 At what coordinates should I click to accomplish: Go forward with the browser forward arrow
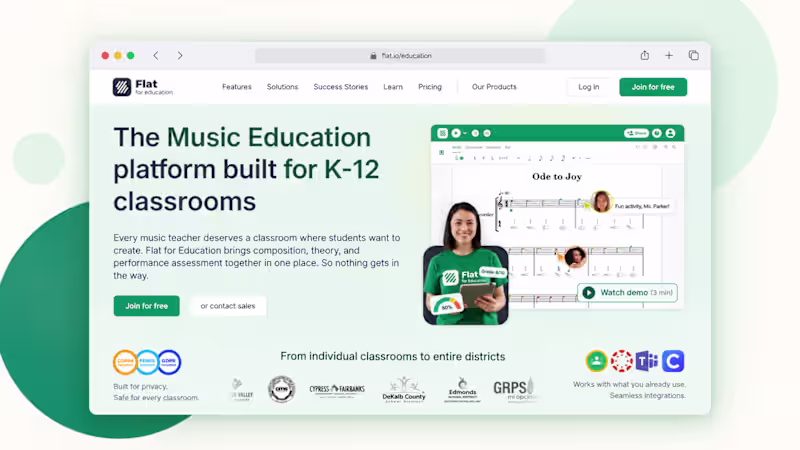tap(180, 56)
